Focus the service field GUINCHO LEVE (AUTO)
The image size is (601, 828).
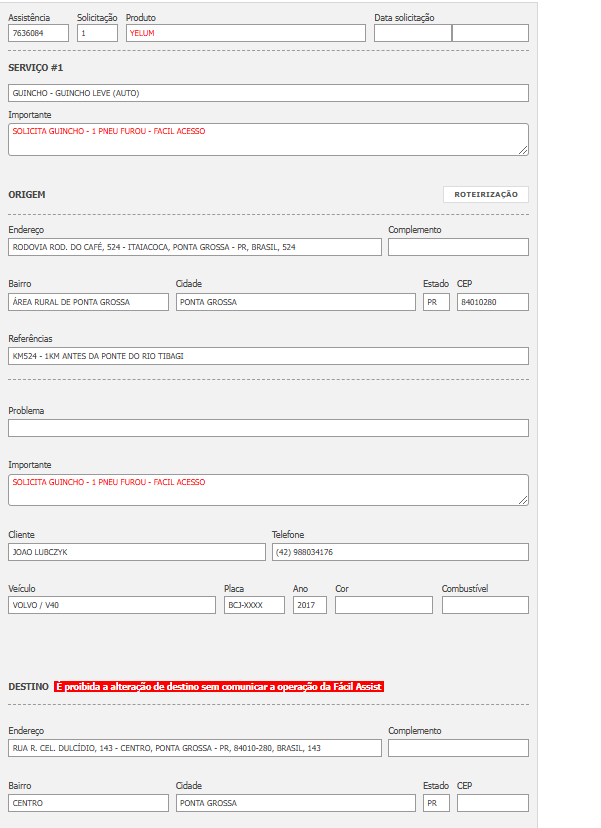click(x=268, y=93)
